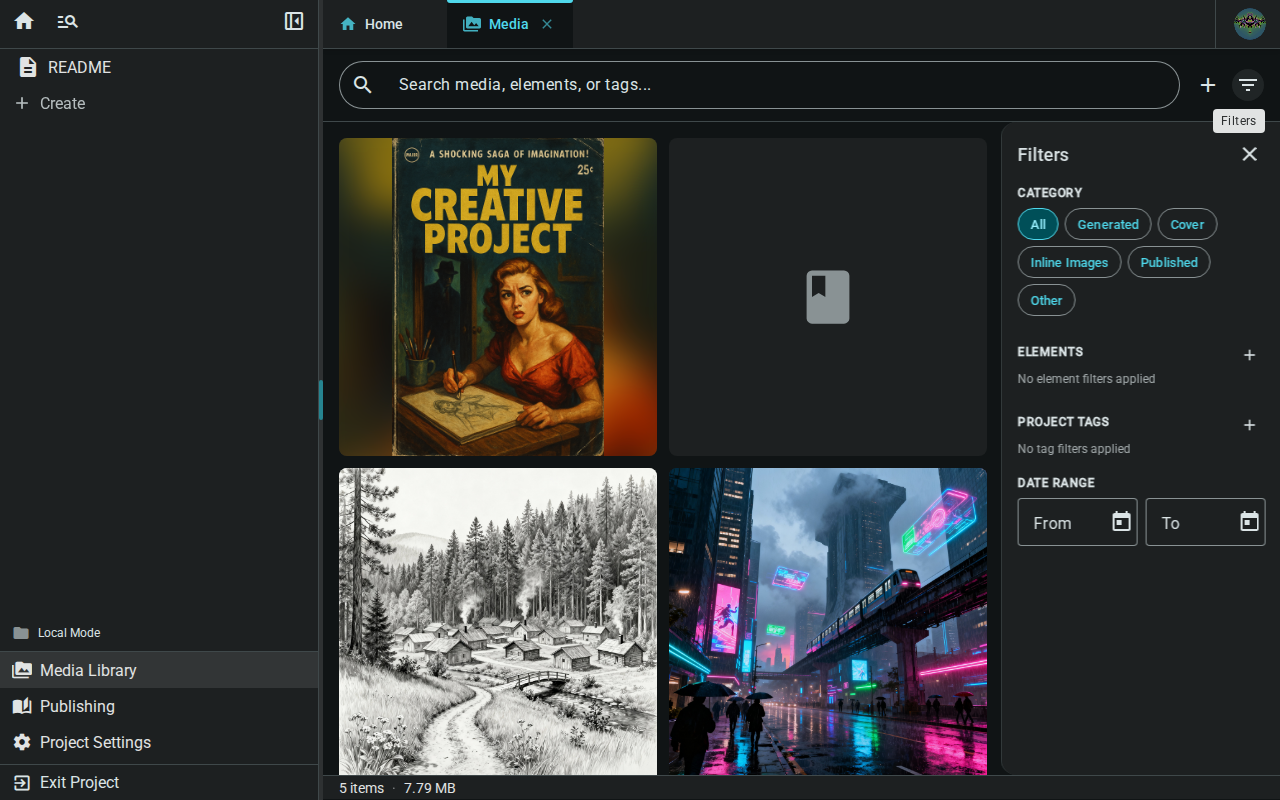Open the Publishing section

[x=159, y=706]
